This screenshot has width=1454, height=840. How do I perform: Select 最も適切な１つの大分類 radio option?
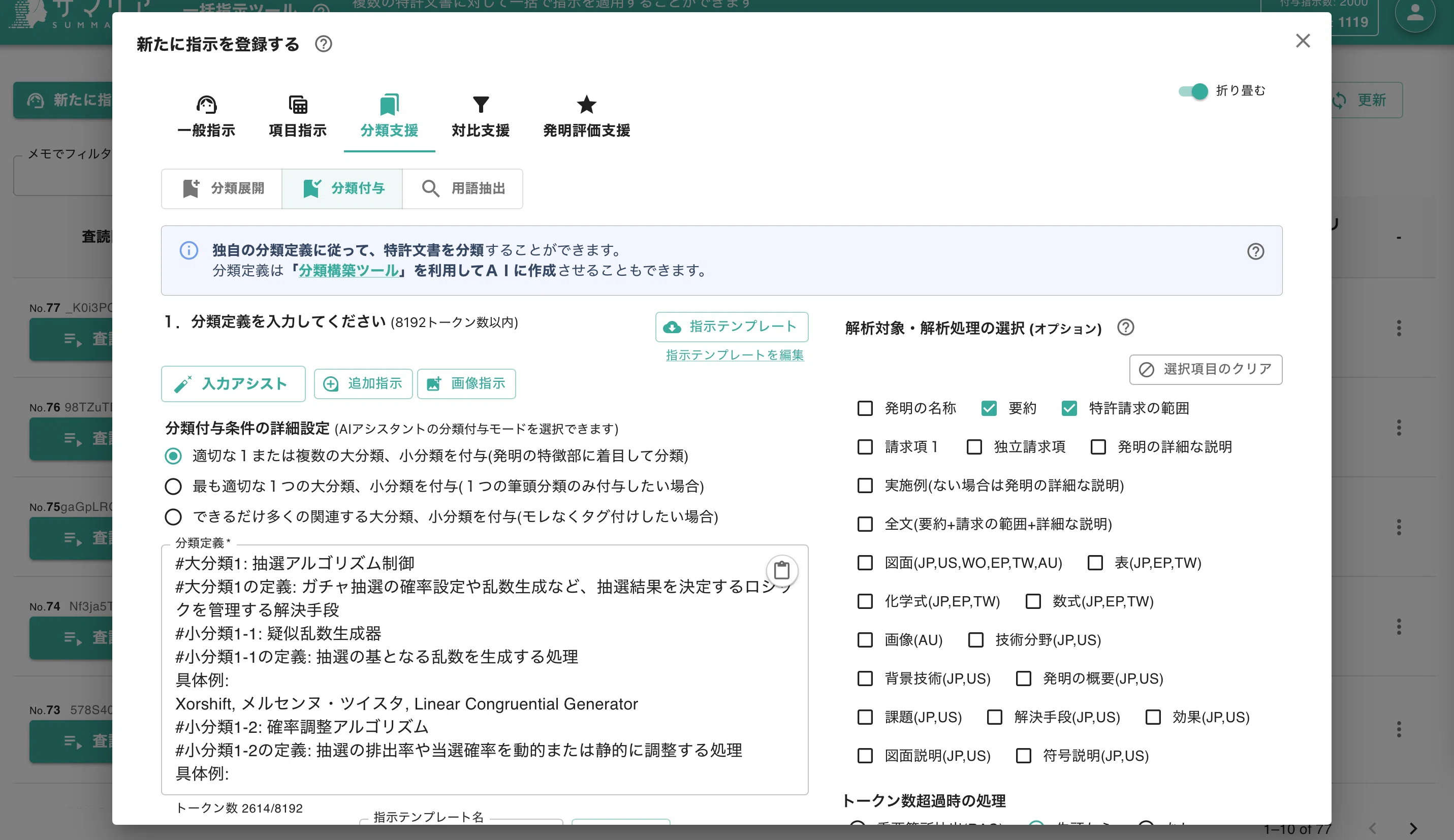click(x=173, y=487)
